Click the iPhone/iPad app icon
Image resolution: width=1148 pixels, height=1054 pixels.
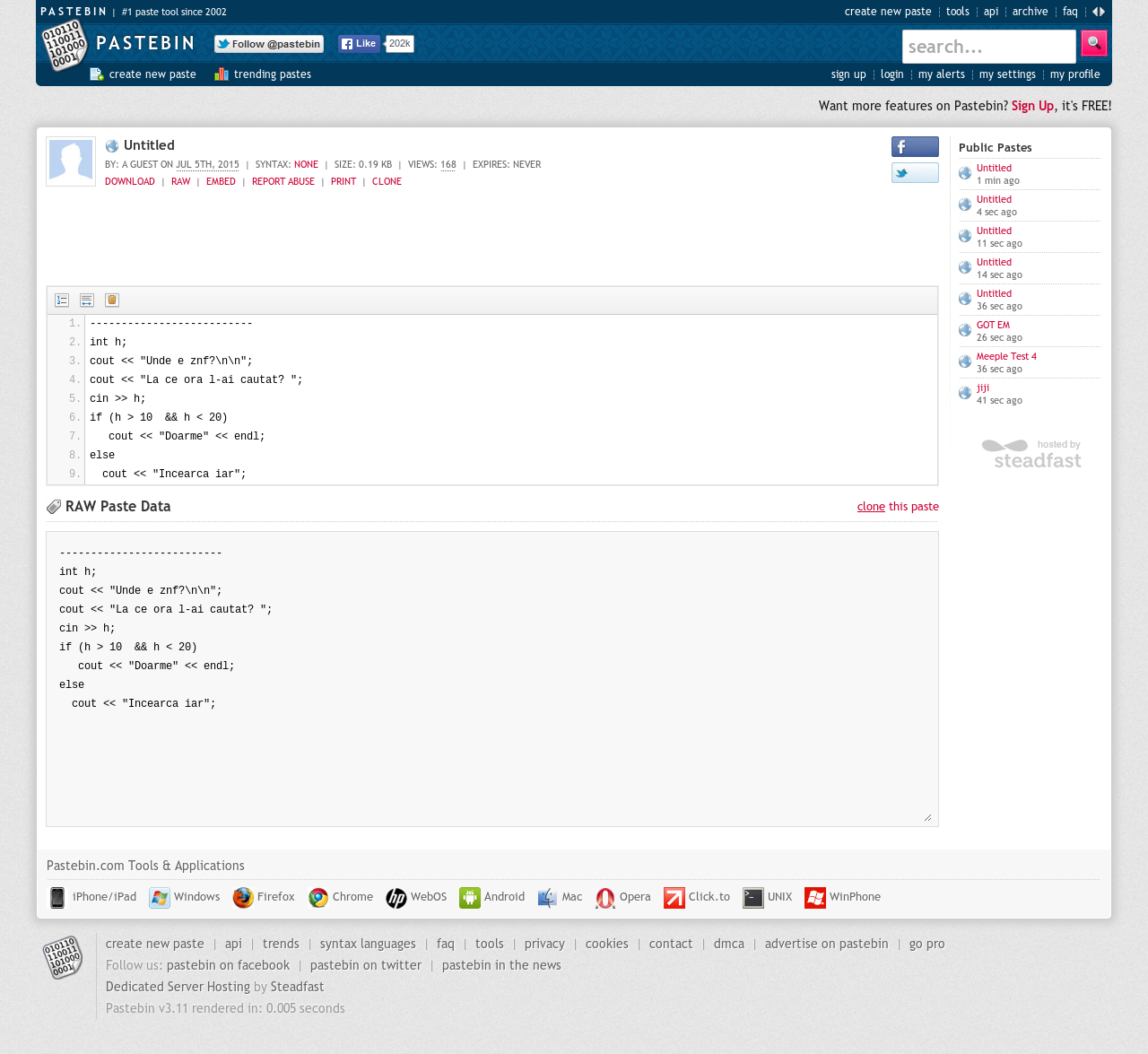click(57, 898)
